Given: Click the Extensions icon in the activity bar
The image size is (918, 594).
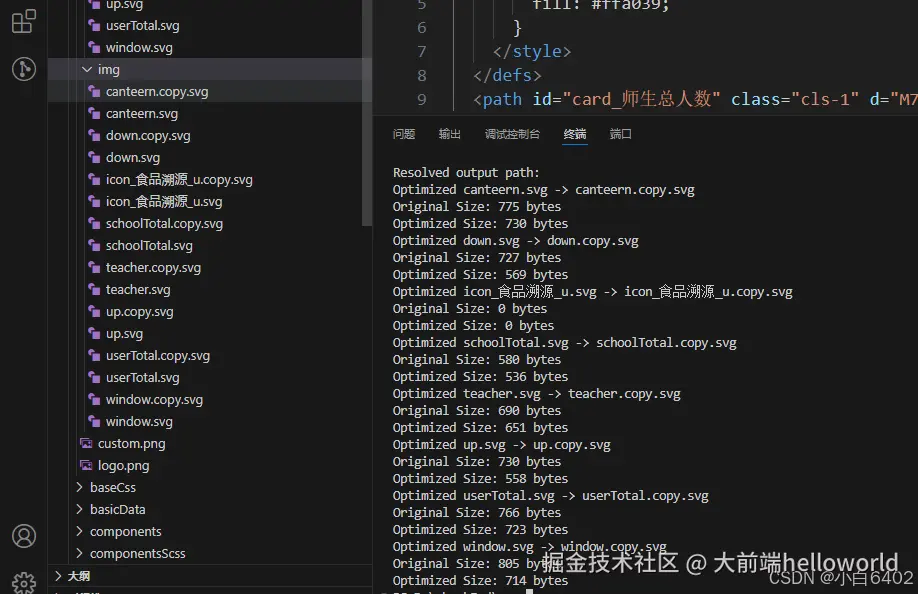Looking at the screenshot, I should tap(24, 20).
